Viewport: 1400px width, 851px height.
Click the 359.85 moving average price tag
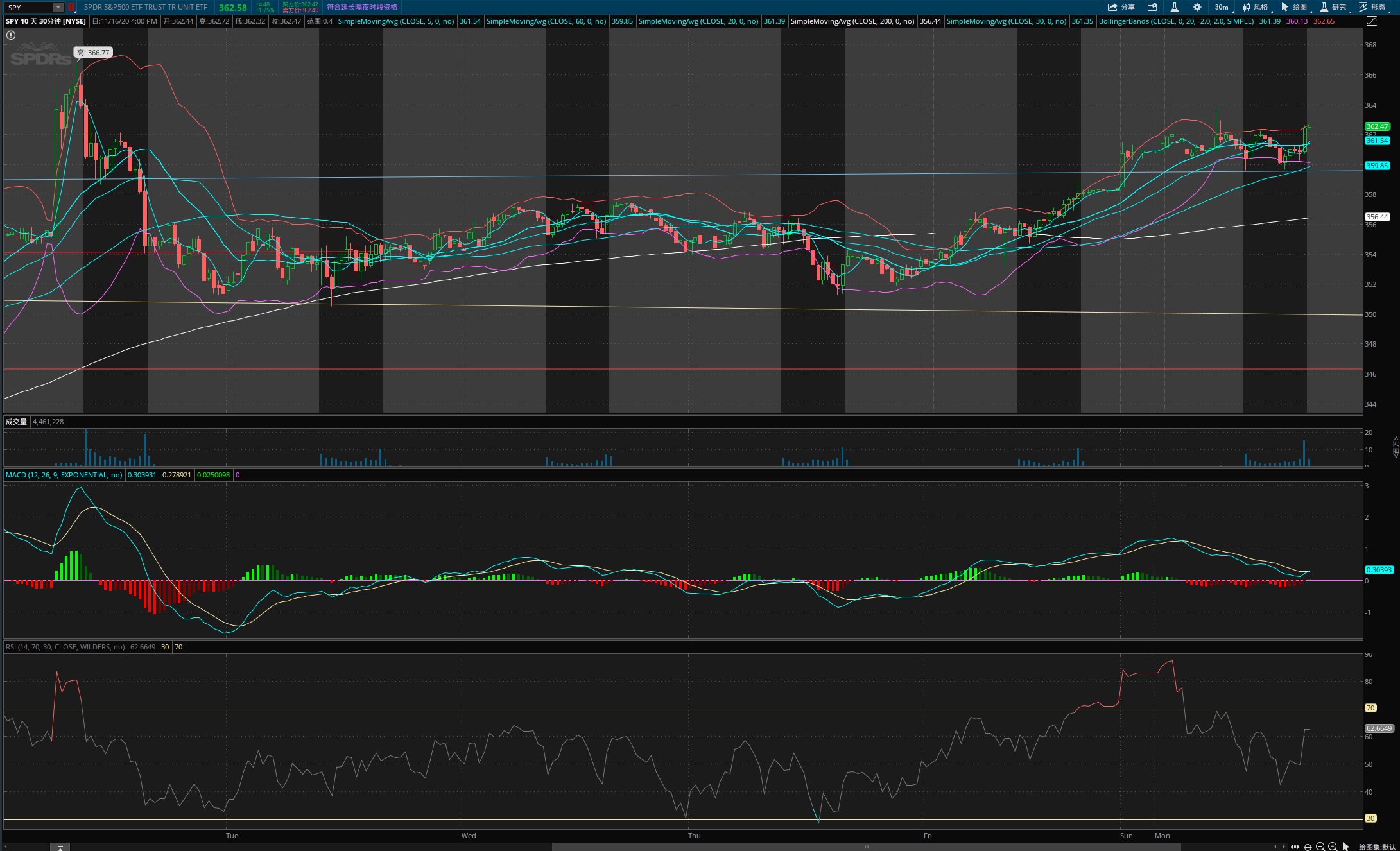click(x=1378, y=166)
